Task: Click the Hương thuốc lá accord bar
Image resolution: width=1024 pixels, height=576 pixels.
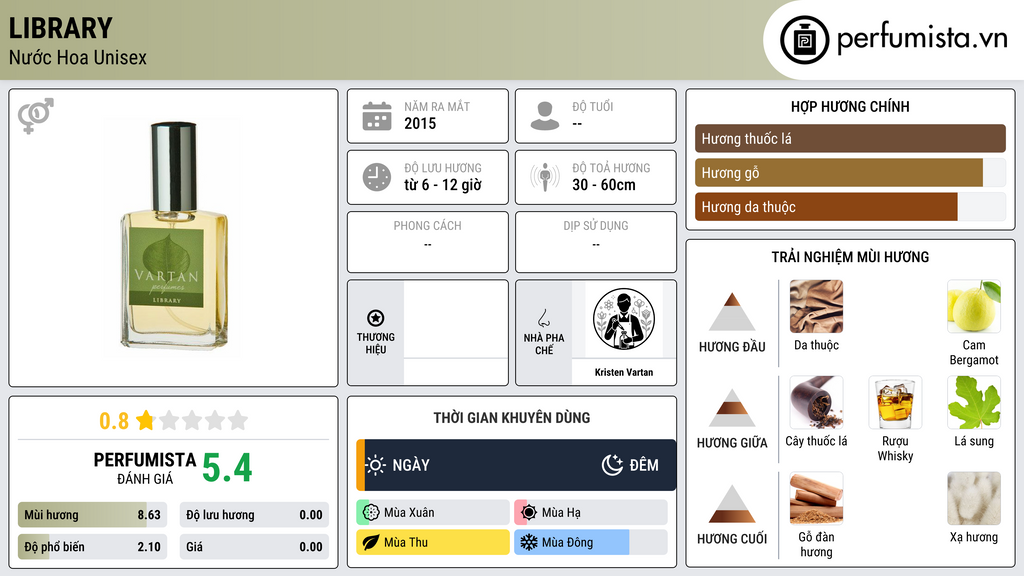Action: (850, 138)
